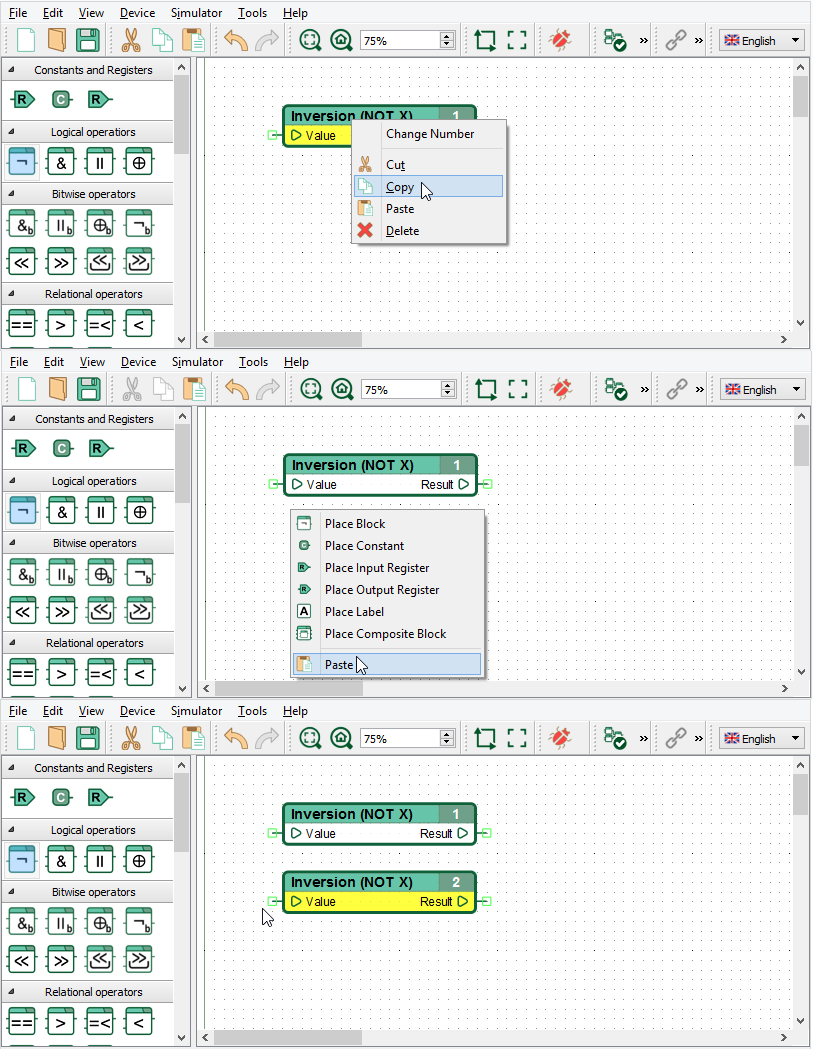The height and width of the screenshot is (1049, 813).
Task: Collapse Relational operators group in top window
Action: 11,294
